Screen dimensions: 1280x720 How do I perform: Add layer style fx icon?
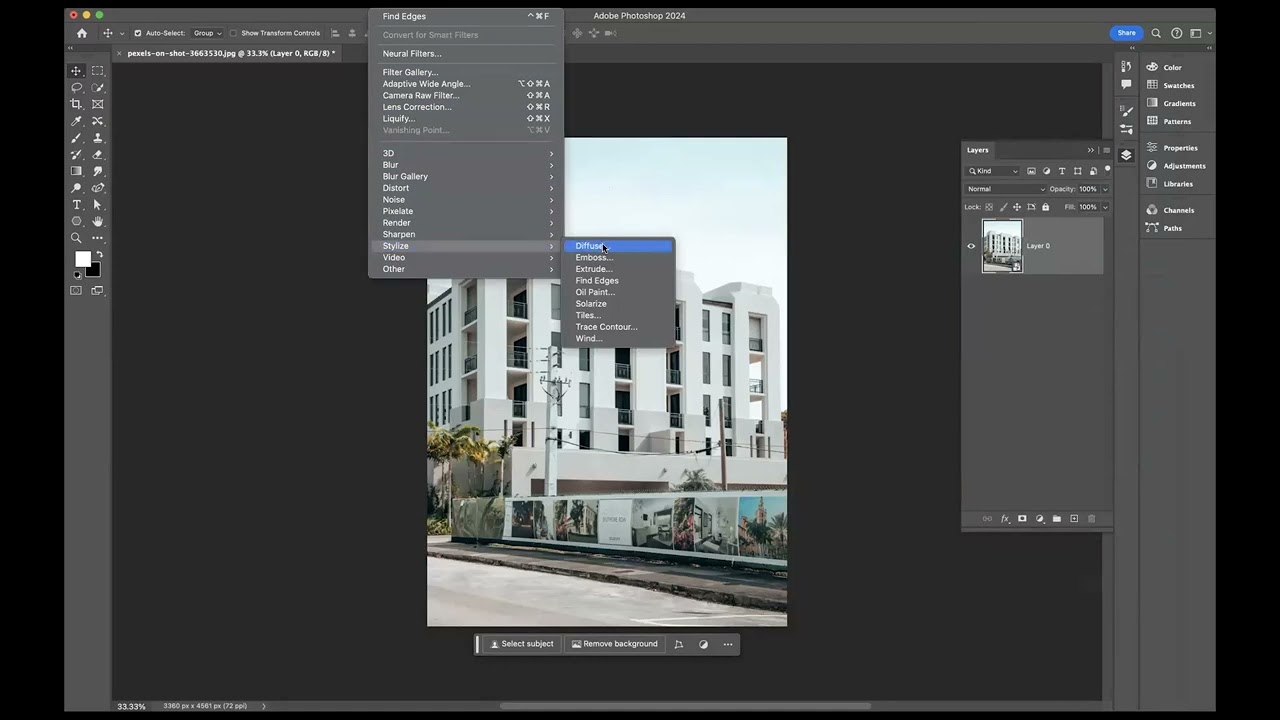point(1005,519)
